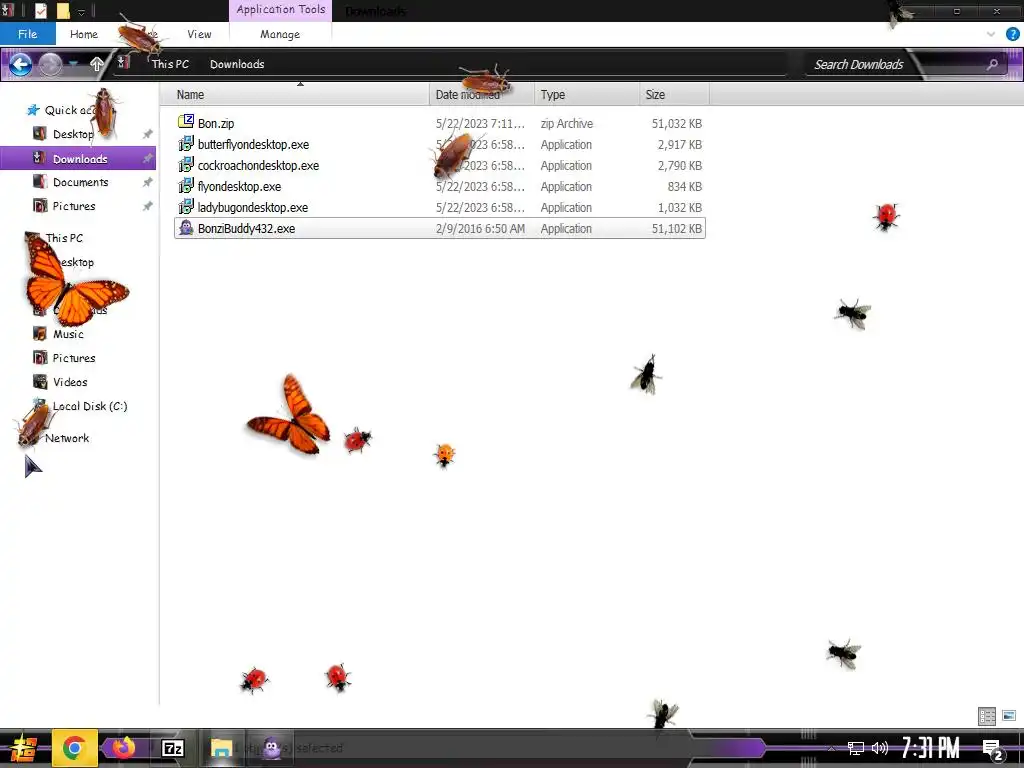Switch to details view layout icon
This screenshot has width=1024, height=768.
pos(986,716)
